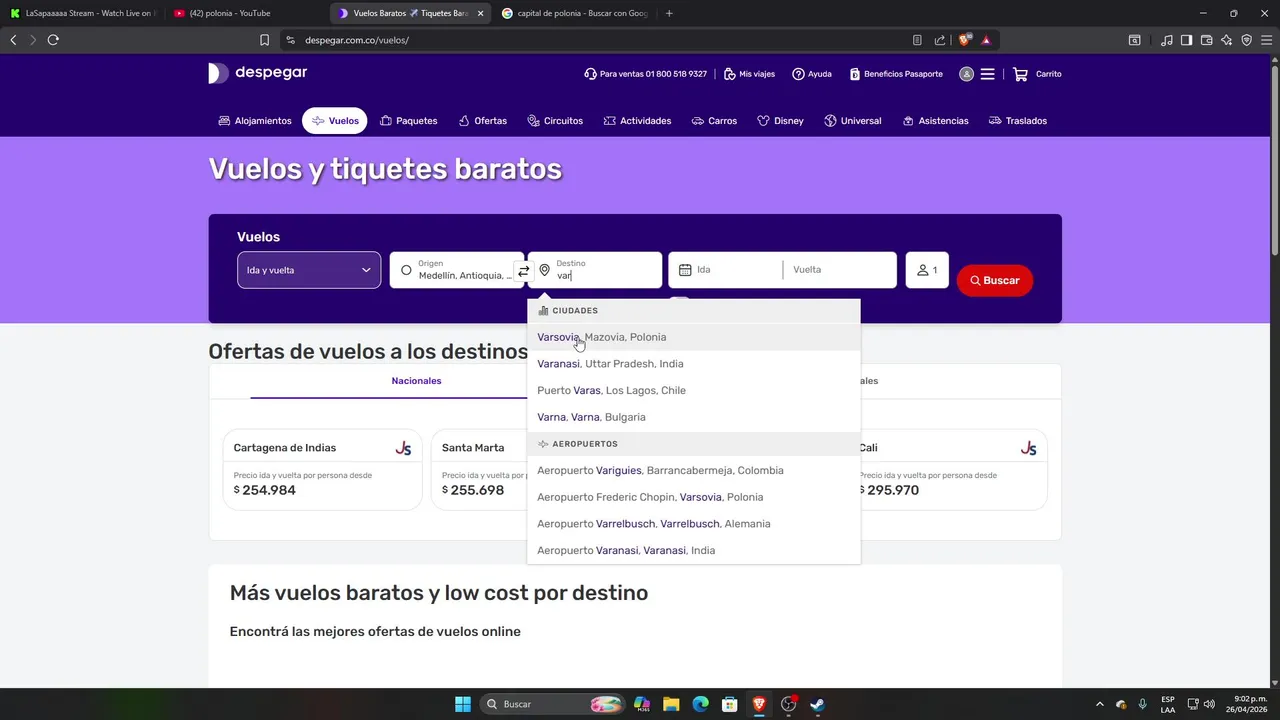Select Puerto Varas, Los Lagos, Chile

point(693,390)
